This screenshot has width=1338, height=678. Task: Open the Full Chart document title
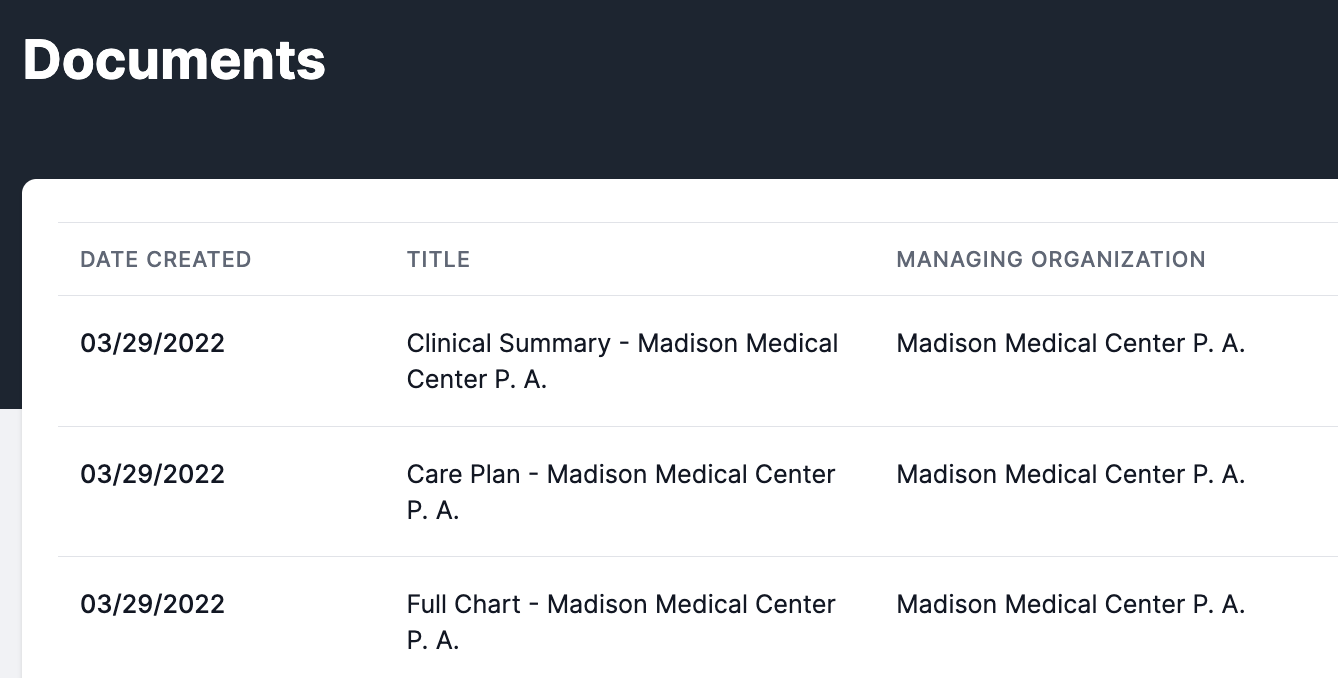pos(620,605)
